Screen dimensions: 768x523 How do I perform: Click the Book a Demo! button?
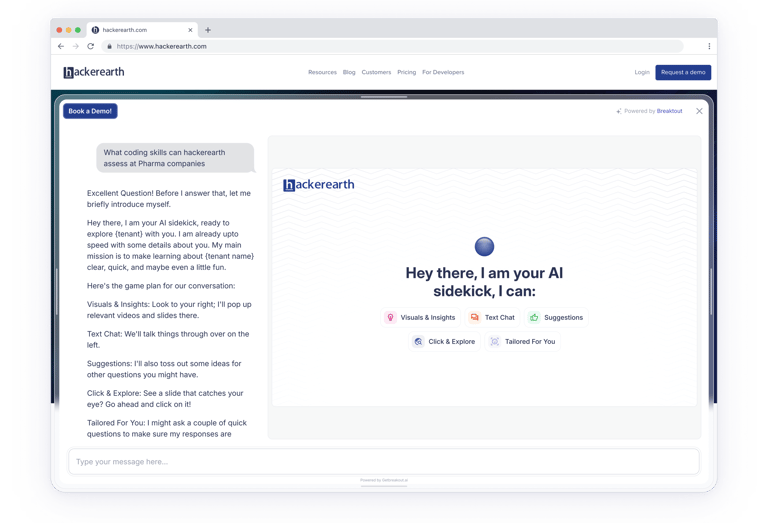point(90,111)
